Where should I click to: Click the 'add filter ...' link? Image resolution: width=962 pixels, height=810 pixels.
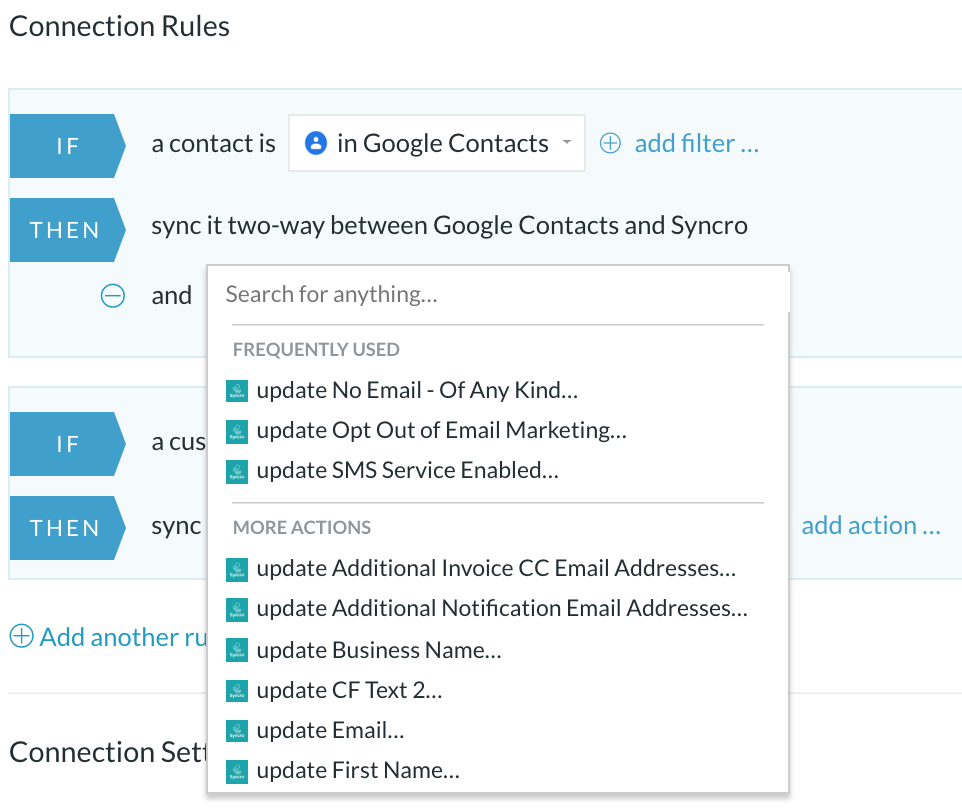tap(696, 144)
